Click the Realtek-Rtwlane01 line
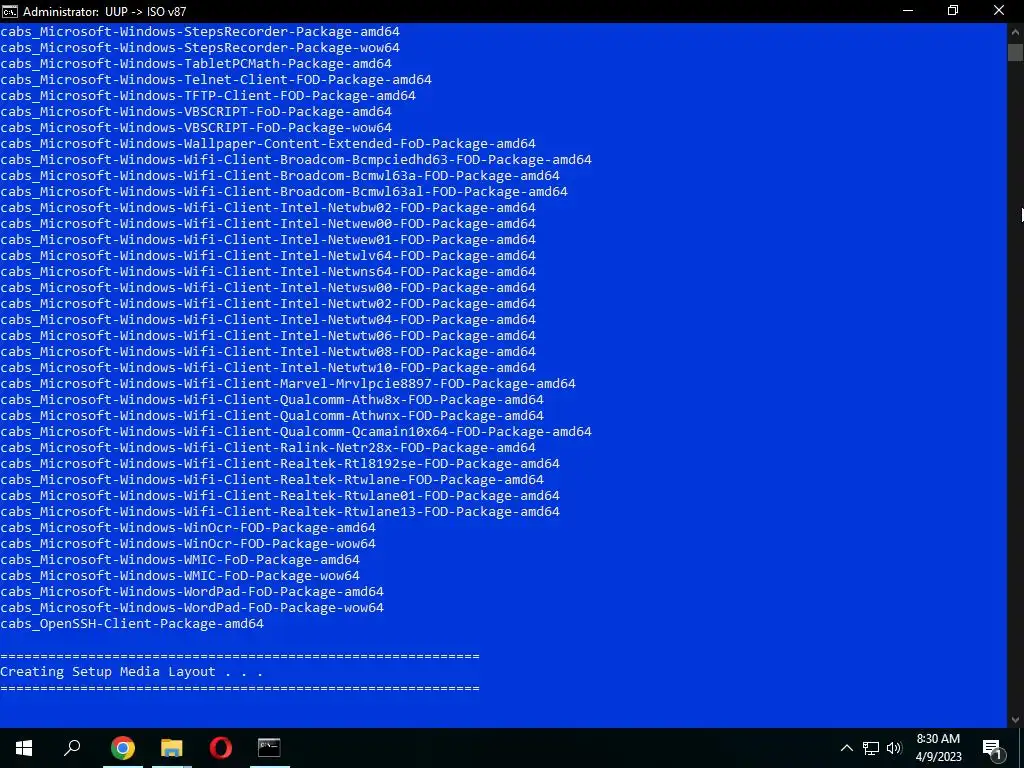 click(x=280, y=496)
